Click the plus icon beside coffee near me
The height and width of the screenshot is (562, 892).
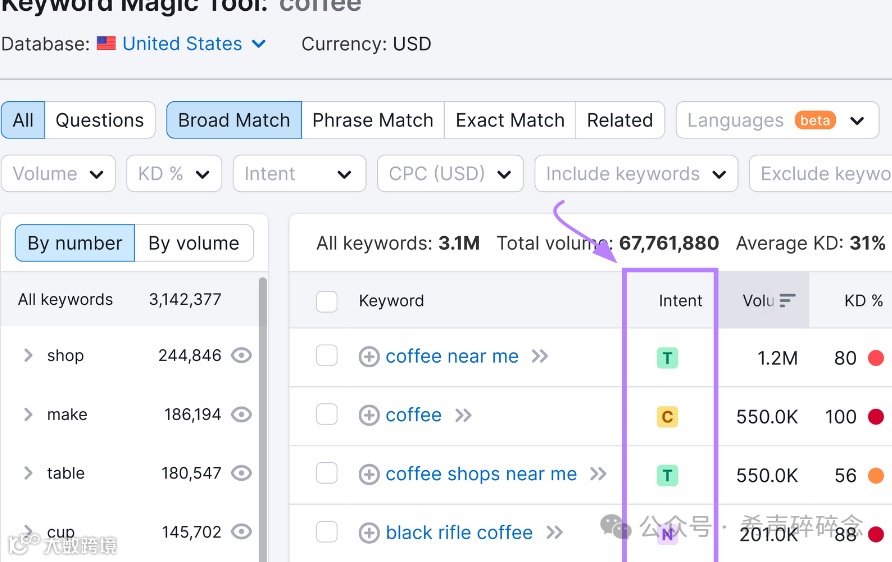tap(369, 357)
